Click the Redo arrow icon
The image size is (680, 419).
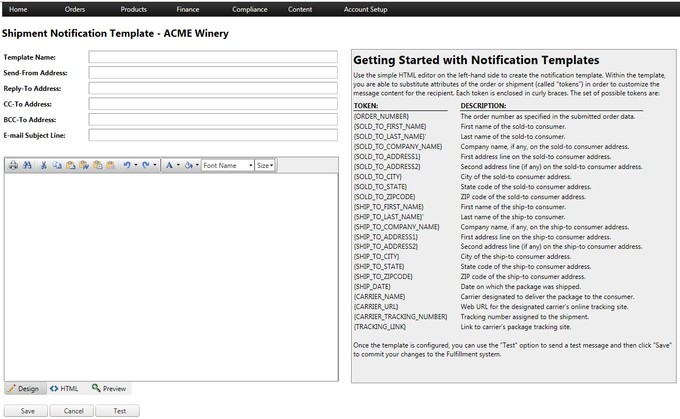point(145,165)
